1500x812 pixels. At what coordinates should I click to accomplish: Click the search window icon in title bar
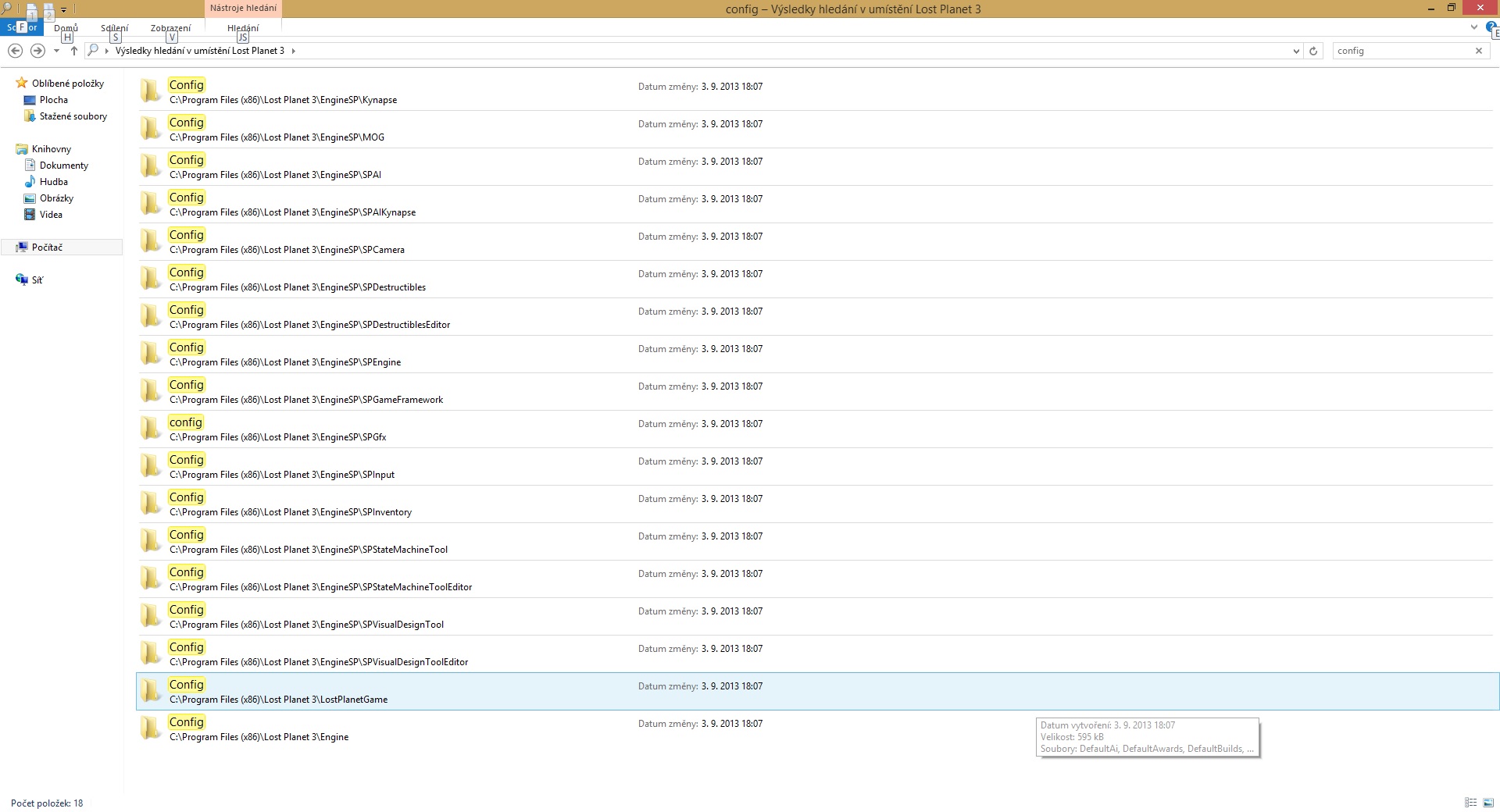7,9
